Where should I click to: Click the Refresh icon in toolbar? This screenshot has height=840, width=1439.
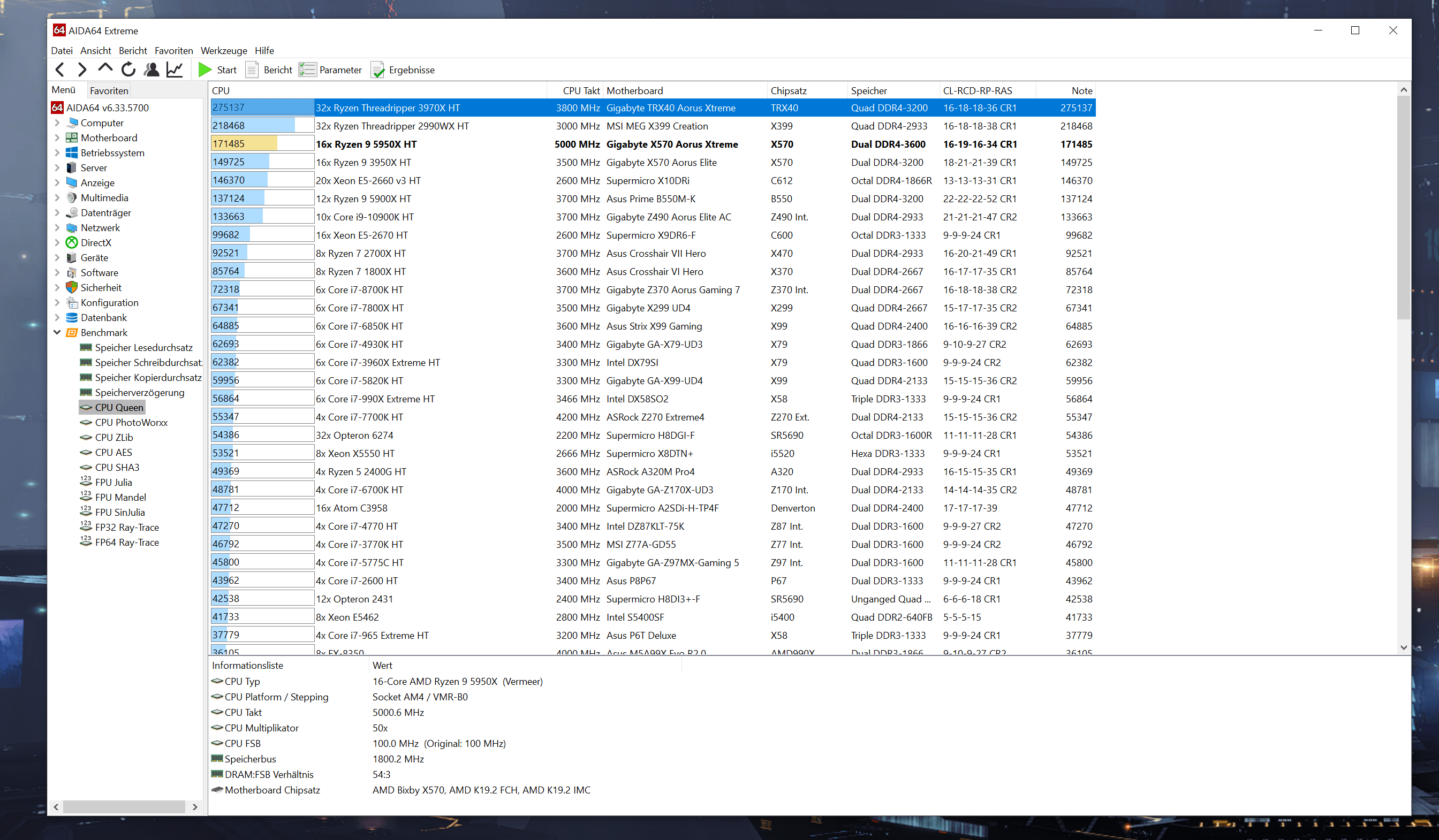[128, 70]
